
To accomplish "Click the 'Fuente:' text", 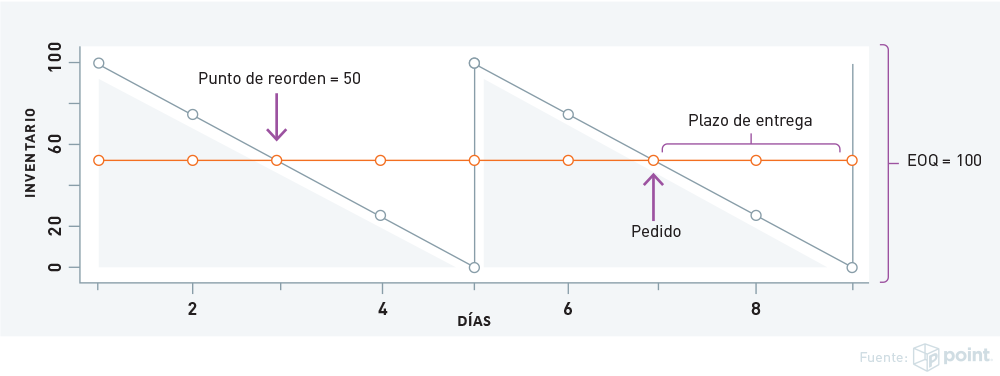I will (x=883, y=358).
